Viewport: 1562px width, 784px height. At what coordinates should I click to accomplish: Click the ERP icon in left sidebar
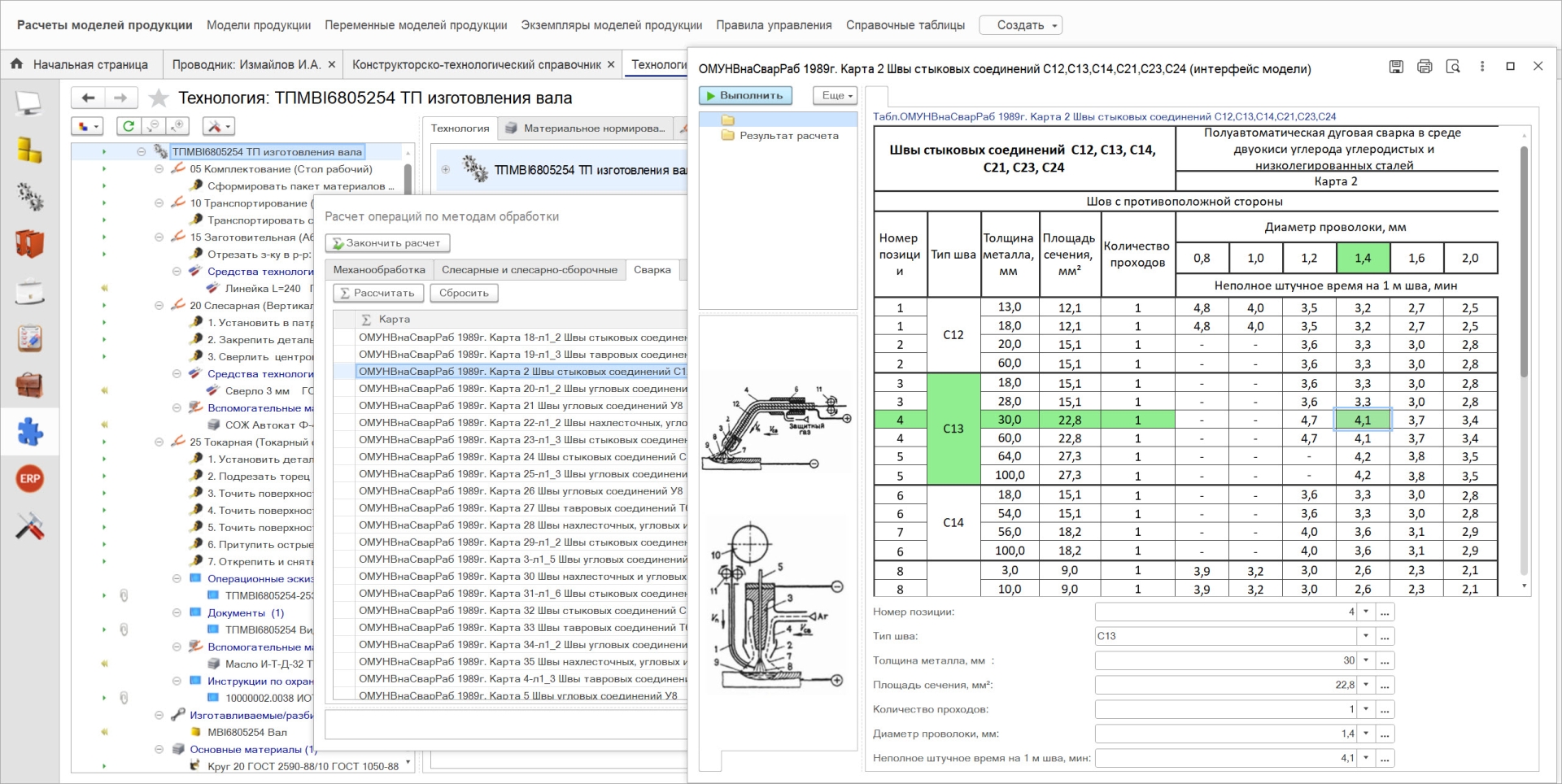[x=30, y=479]
